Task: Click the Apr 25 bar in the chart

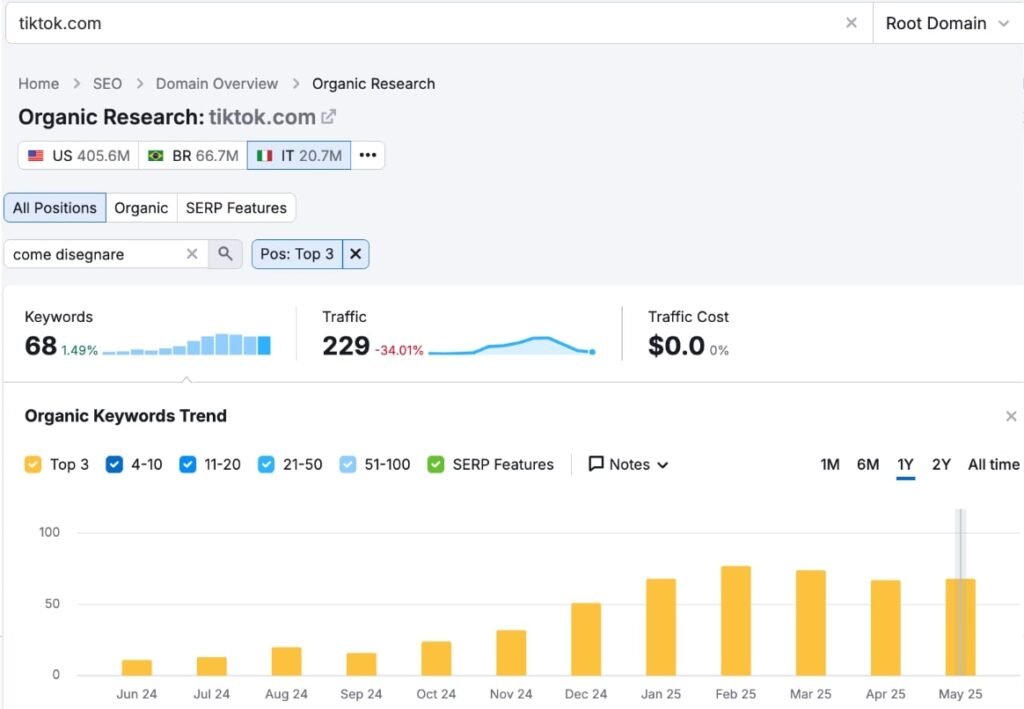Action: [x=886, y=627]
